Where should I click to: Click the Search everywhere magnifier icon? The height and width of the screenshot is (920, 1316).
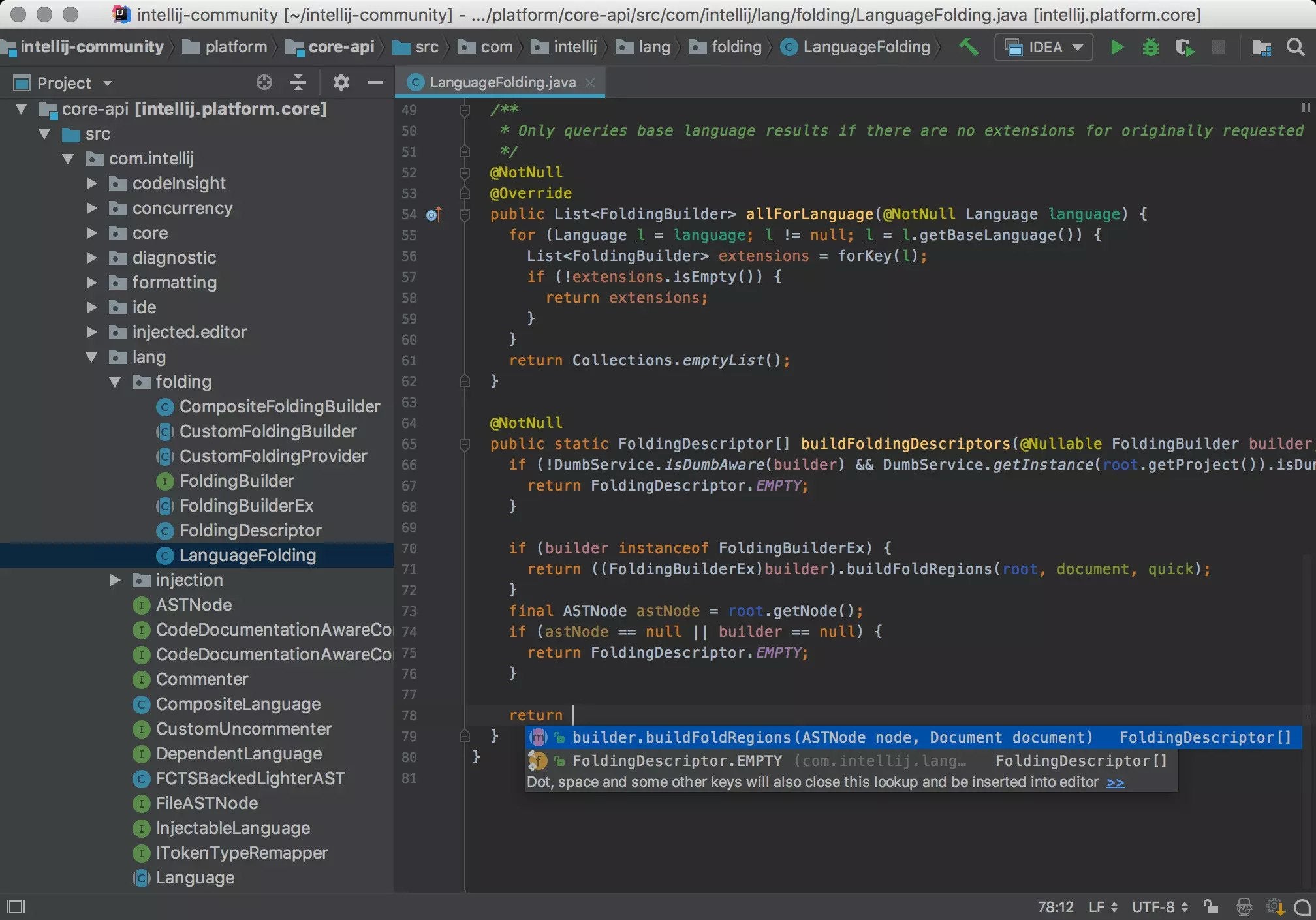click(1294, 46)
